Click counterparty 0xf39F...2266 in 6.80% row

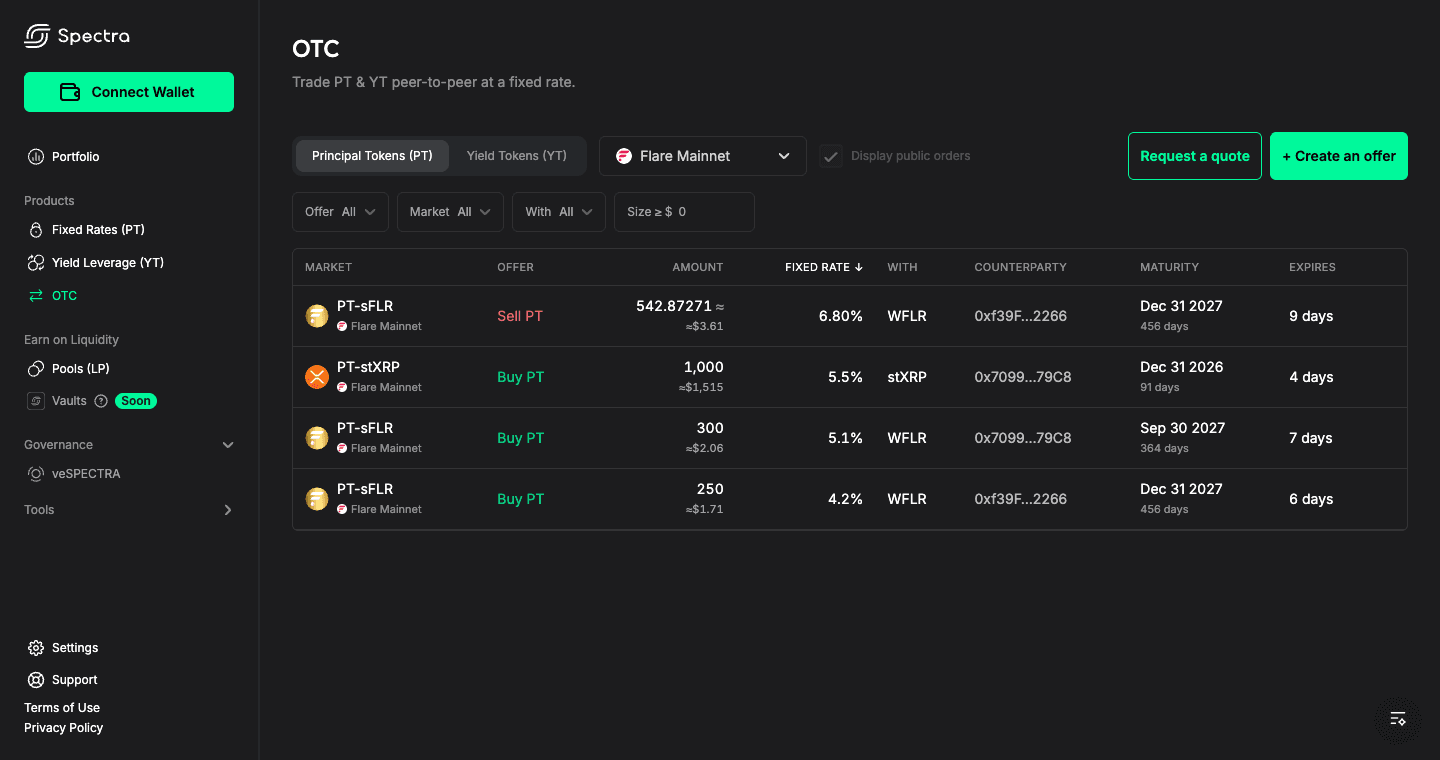click(x=1021, y=316)
